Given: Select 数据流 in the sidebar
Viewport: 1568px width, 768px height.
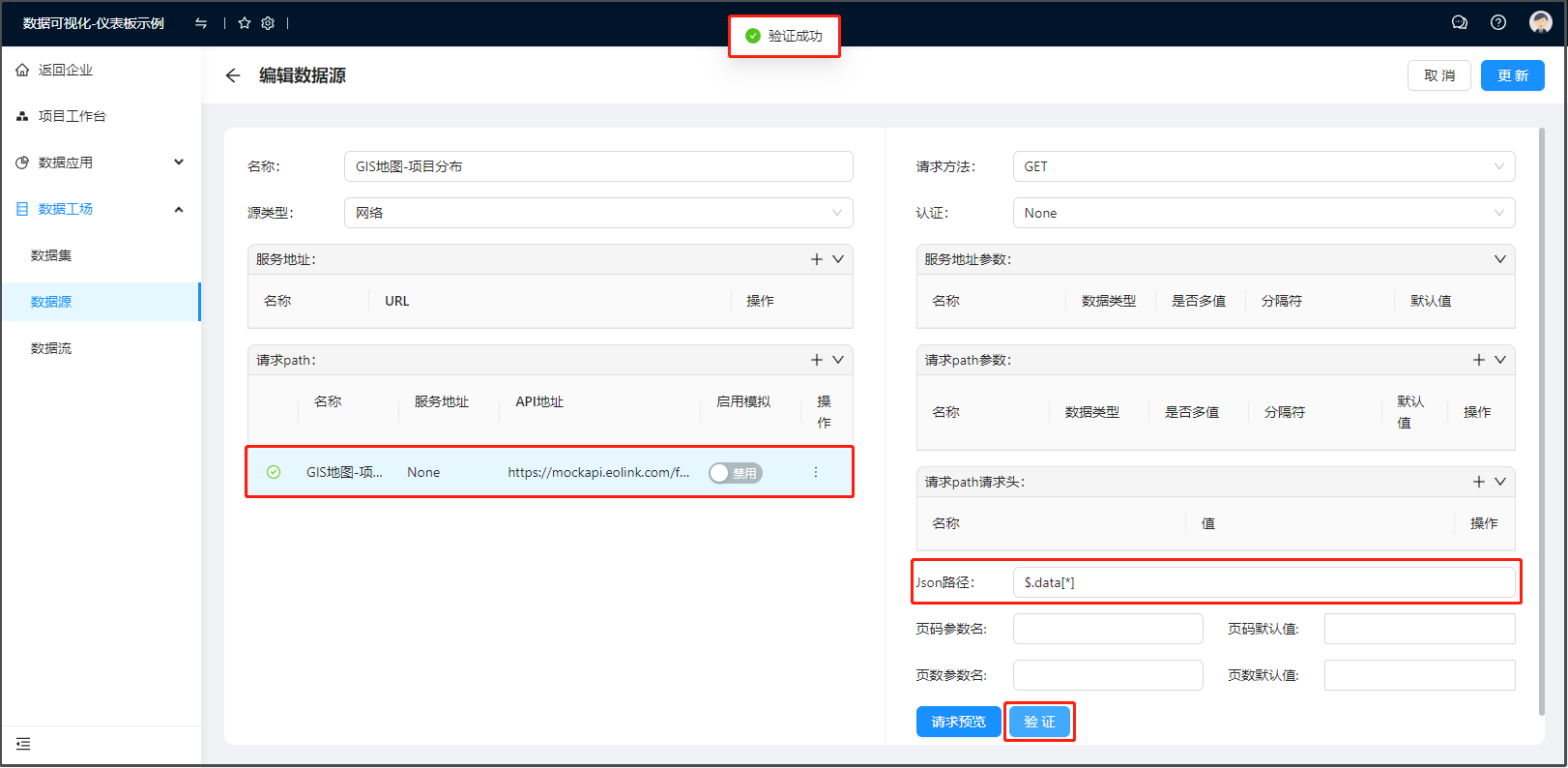Looking at the screenshot, I should click(51, 348).
